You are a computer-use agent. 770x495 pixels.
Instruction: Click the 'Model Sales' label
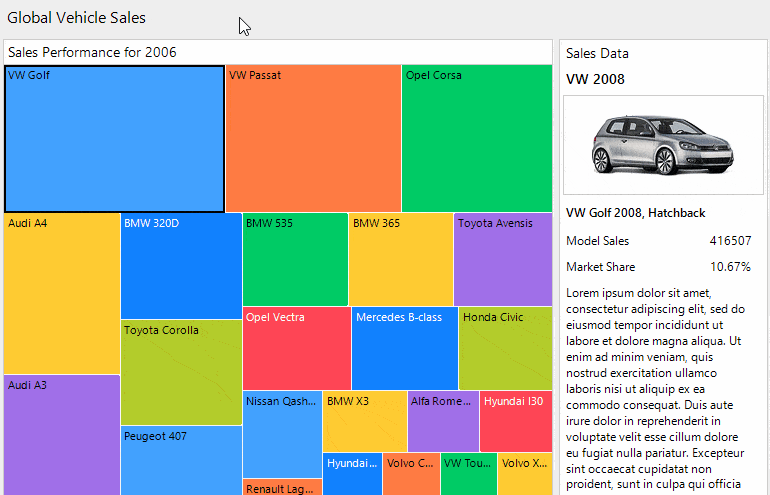(597, 241)
